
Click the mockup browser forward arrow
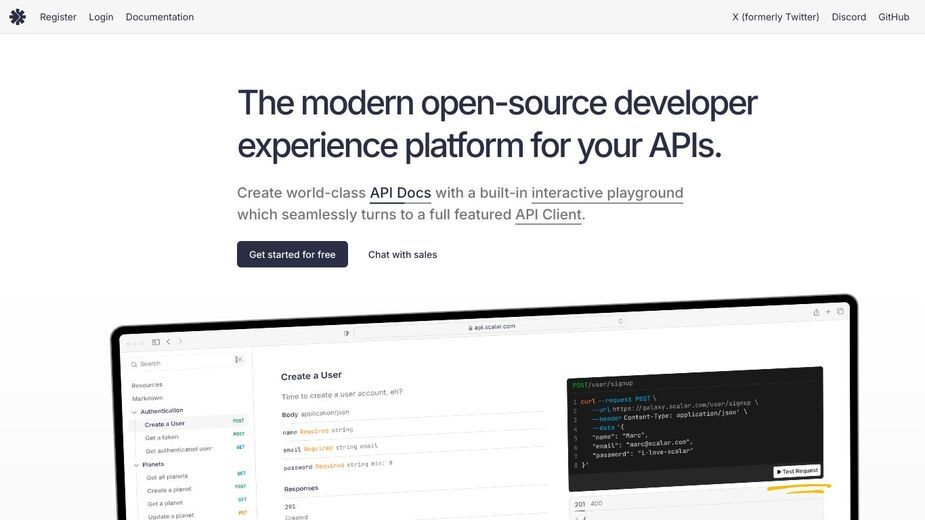tap(181, 341)
